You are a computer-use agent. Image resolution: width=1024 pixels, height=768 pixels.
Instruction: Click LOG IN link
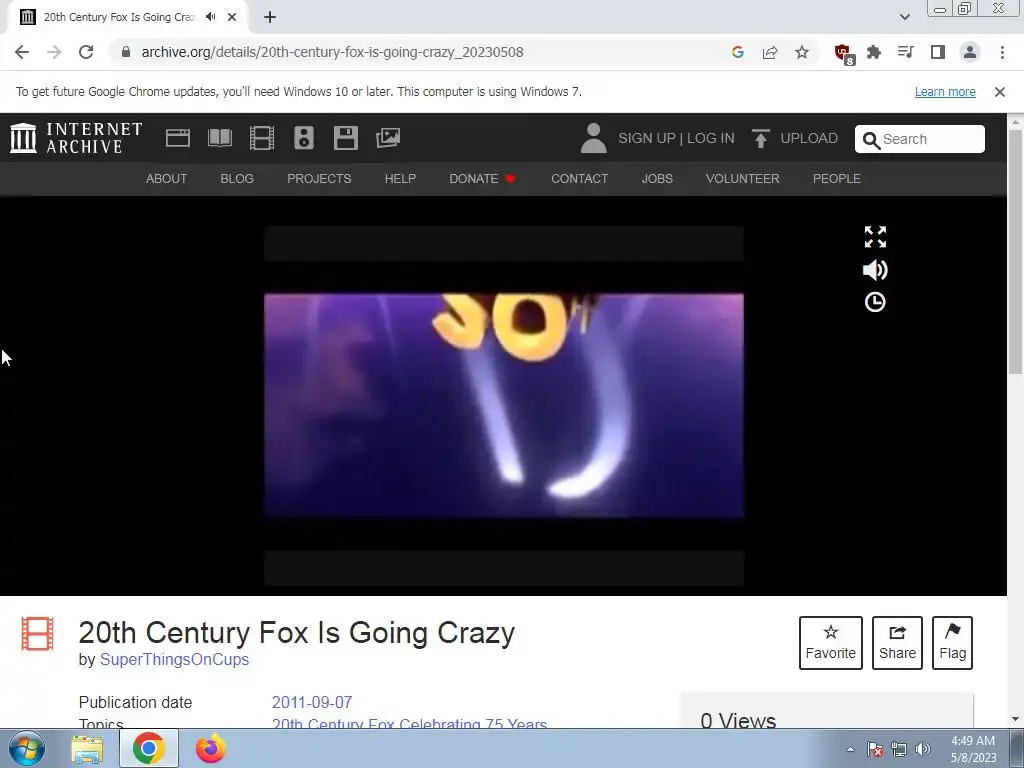click(711, 138)
